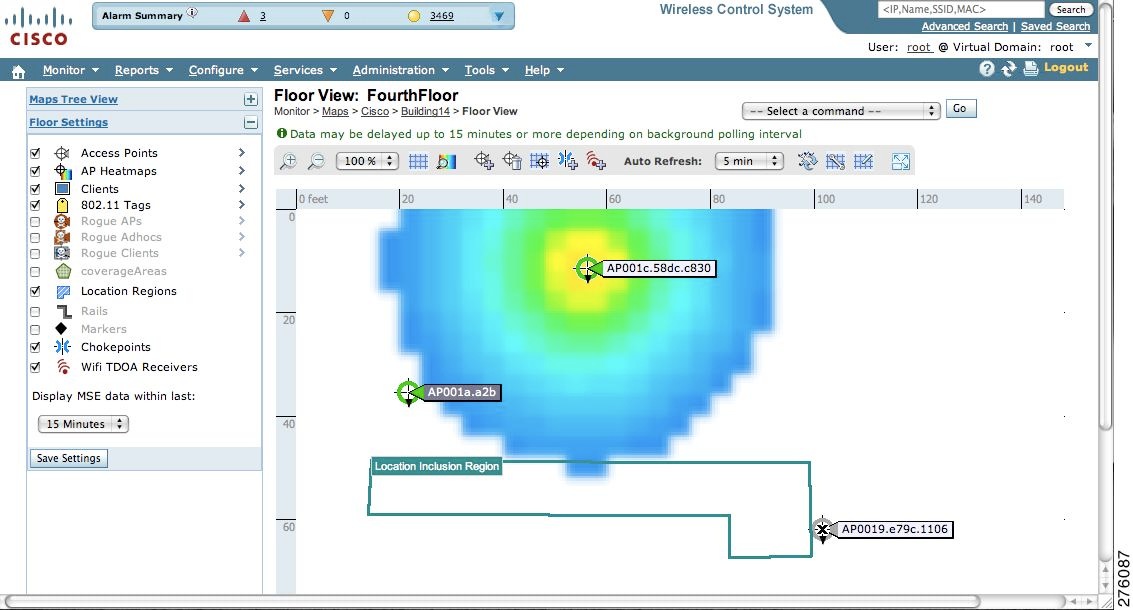Open the Auto Refresh interval dropdown
This screenshot has height=610, width=1133.
coord(749,161)
